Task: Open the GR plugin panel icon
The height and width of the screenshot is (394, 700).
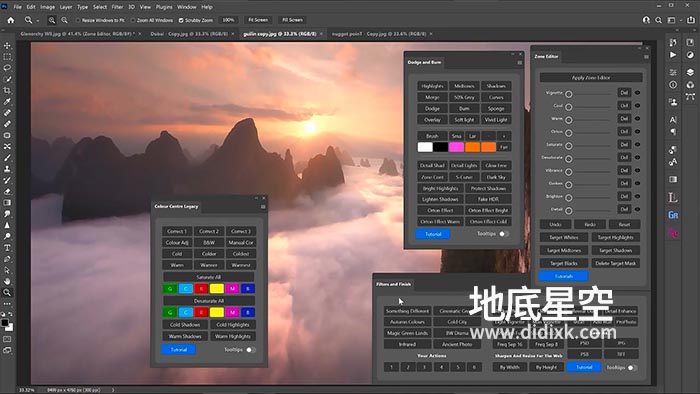Action: [x=673, y=215]
